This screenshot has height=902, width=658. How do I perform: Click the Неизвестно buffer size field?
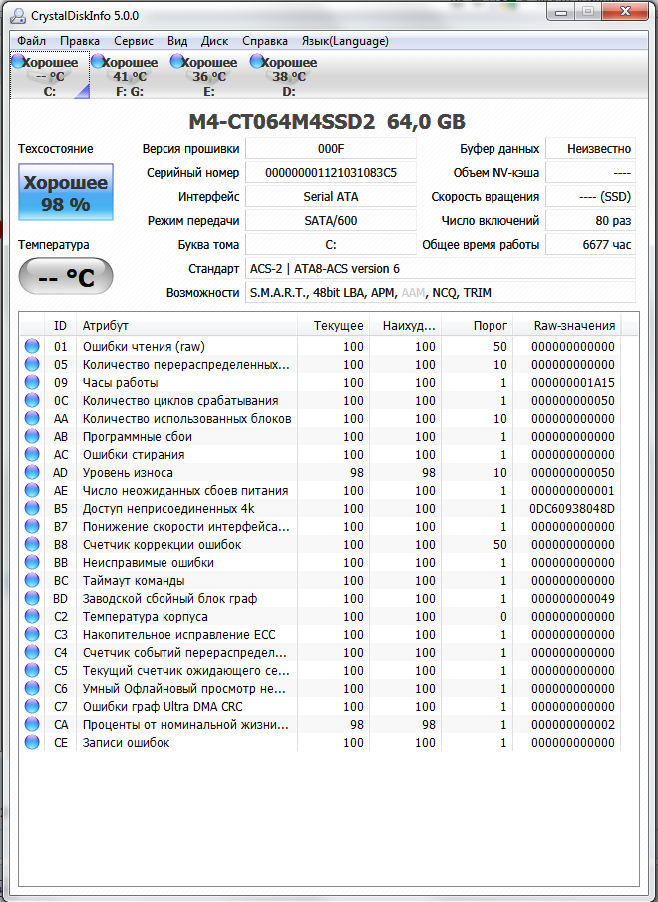[591, 148]
